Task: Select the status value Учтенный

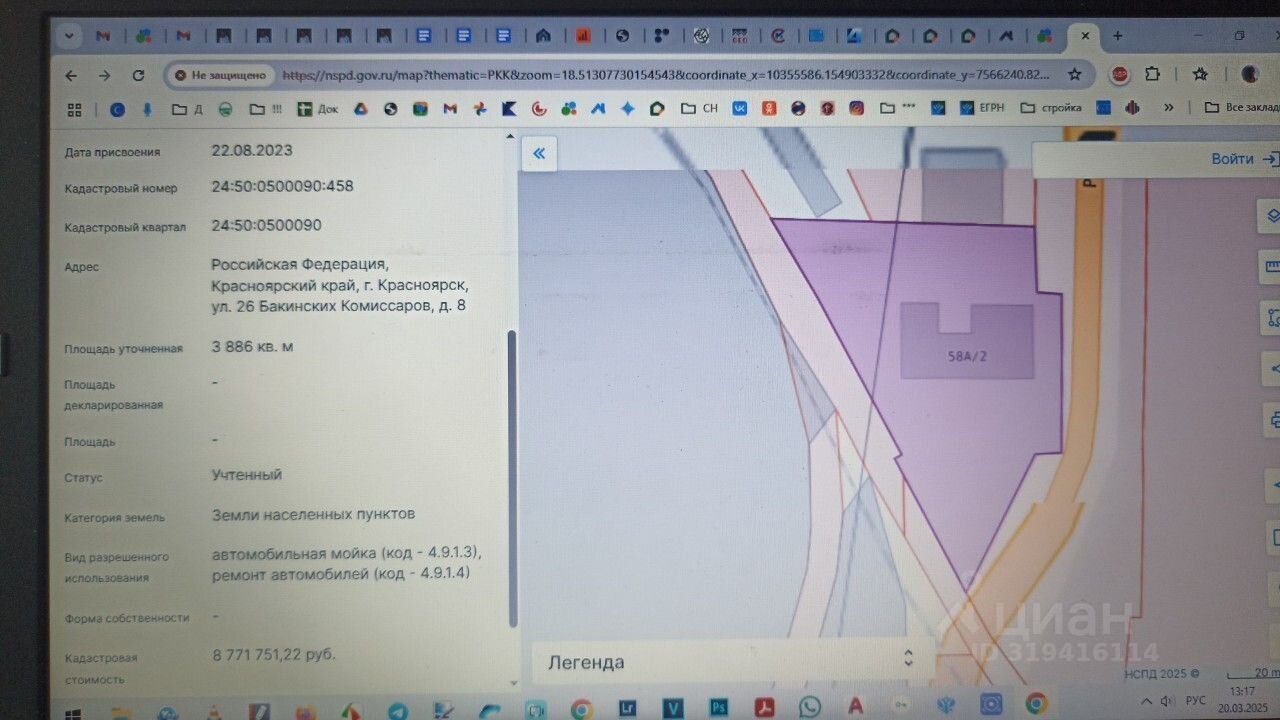Action: pos(246,475)
